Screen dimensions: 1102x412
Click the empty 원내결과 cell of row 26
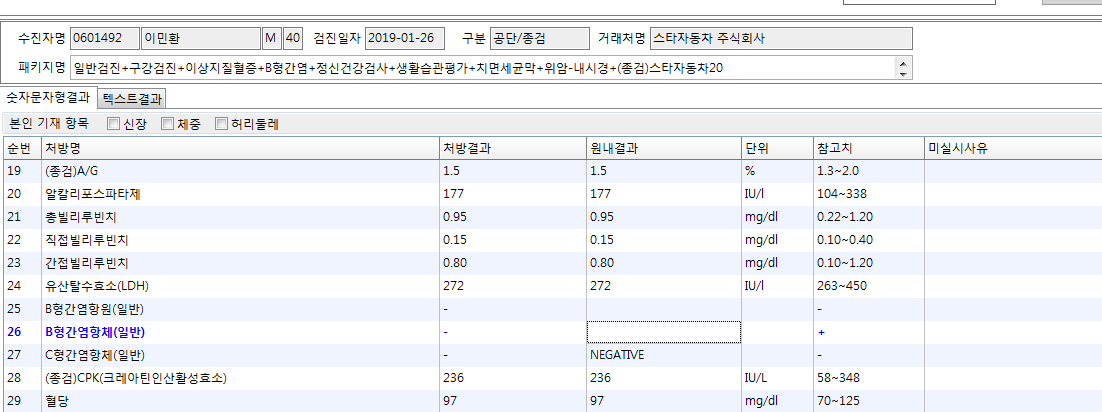coord(663,332)
